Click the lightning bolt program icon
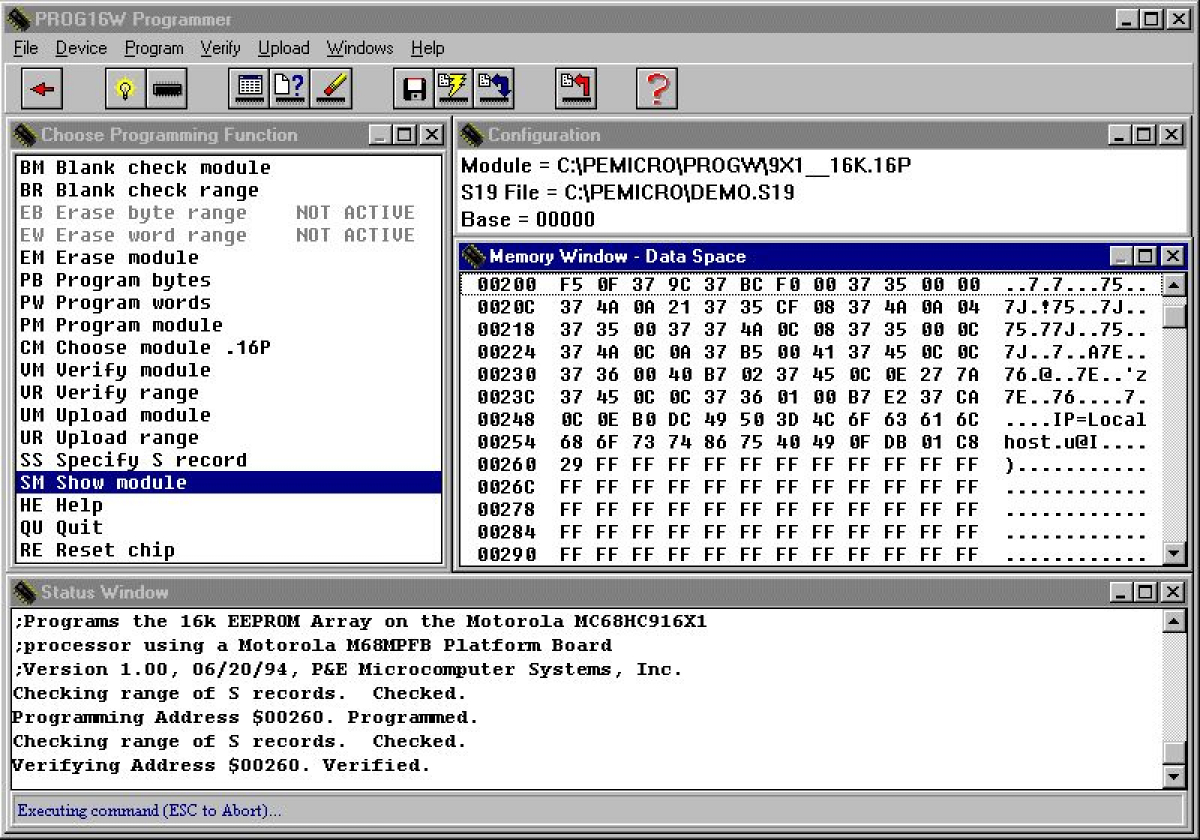Image resolution: width=1200 pixels, height=840 pixels. [453, 90]
